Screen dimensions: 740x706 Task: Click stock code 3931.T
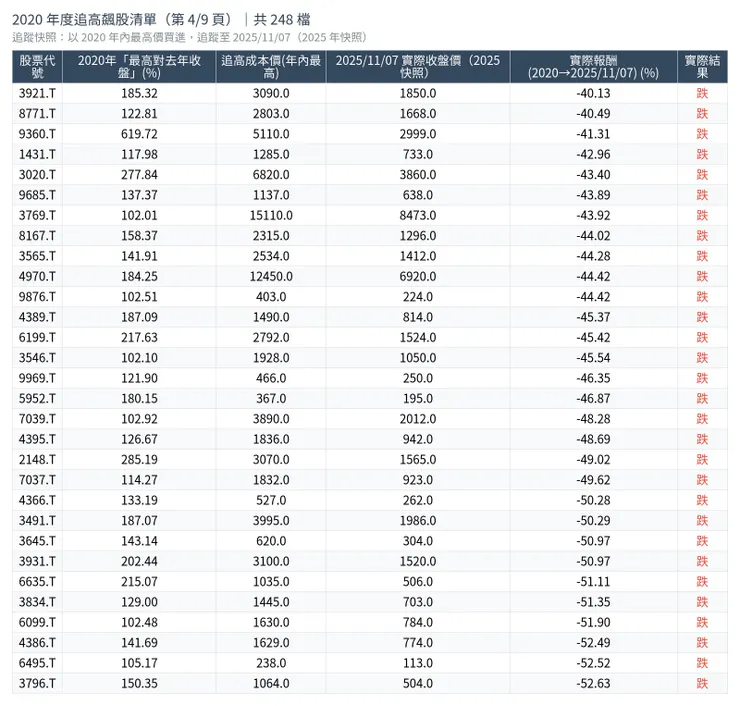point(37,561)
